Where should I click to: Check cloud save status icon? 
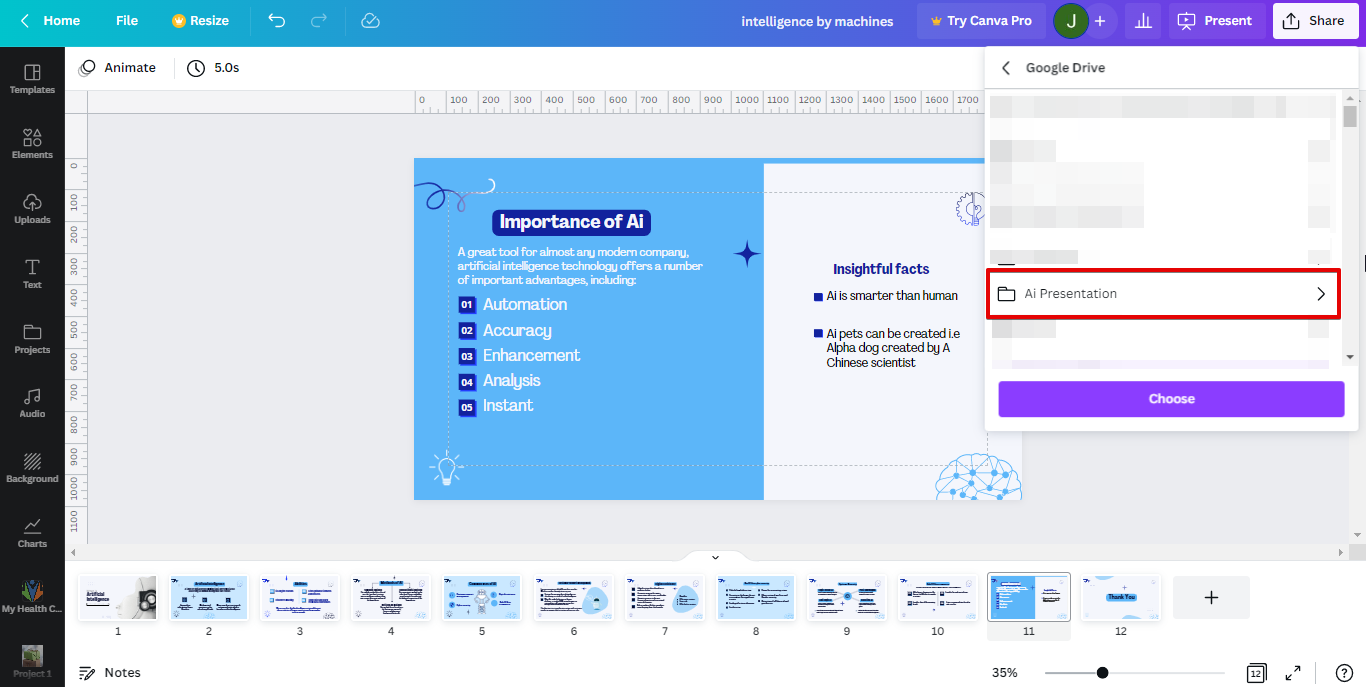(x=370, y=21)
